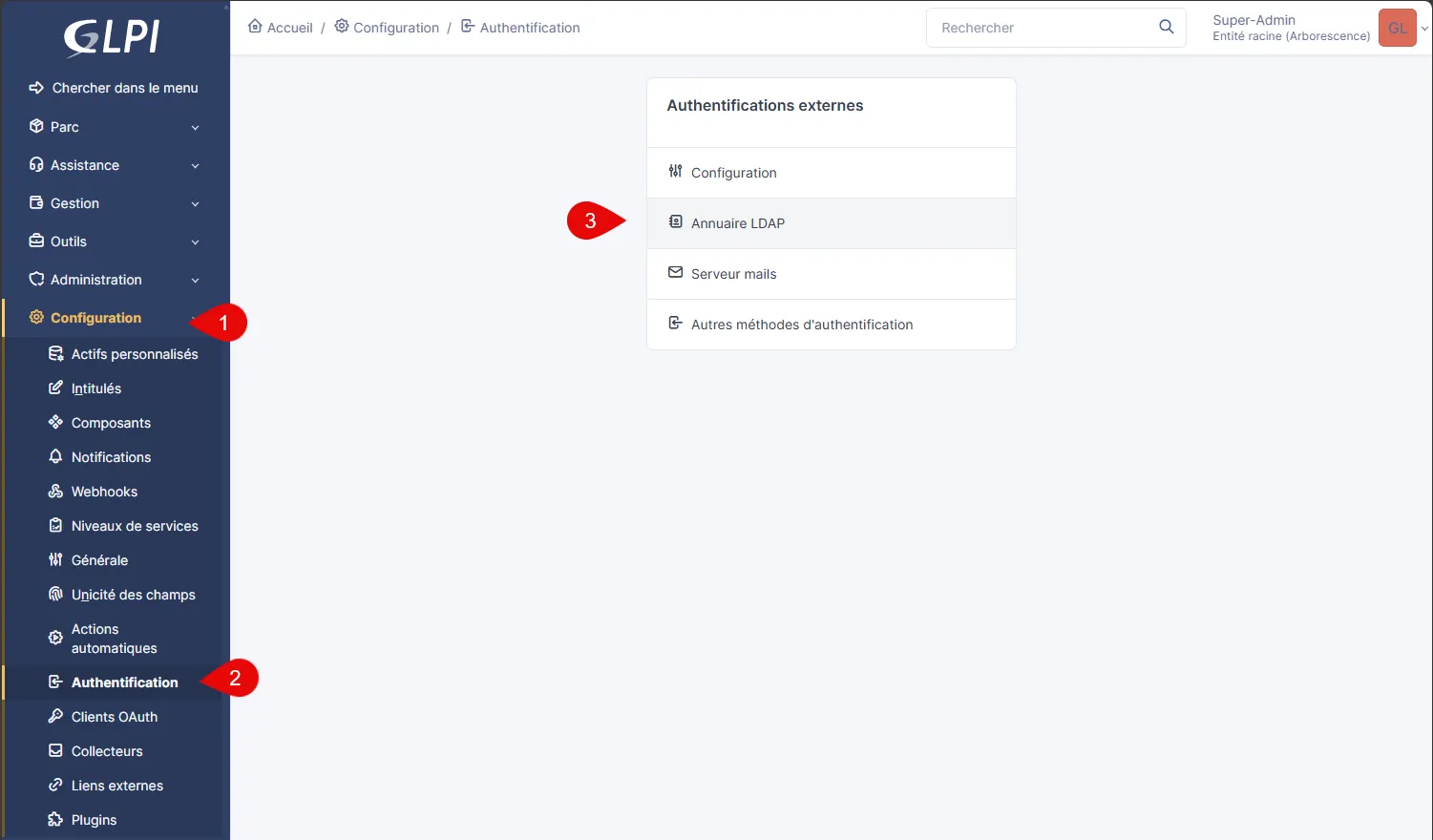
Task: Click the magnifier search icon
Action: [x=1166, y=27]
